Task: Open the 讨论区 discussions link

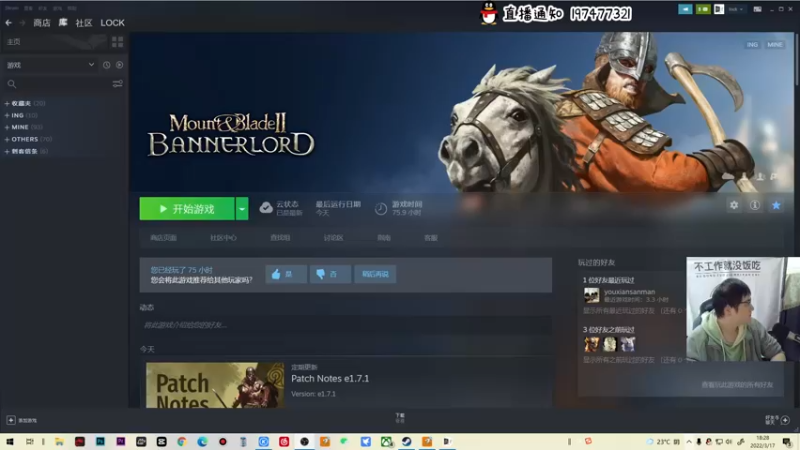Action: (333, 238)
